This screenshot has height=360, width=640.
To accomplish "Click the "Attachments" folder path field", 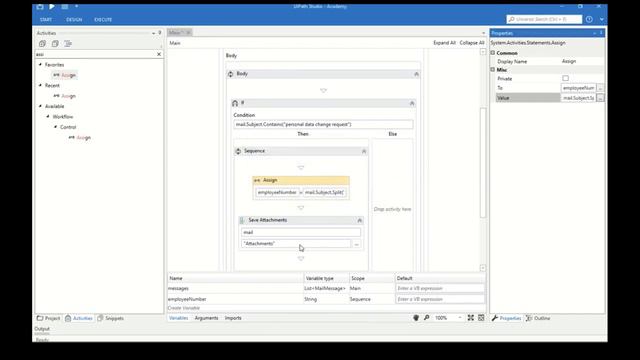I will (296, 244).
